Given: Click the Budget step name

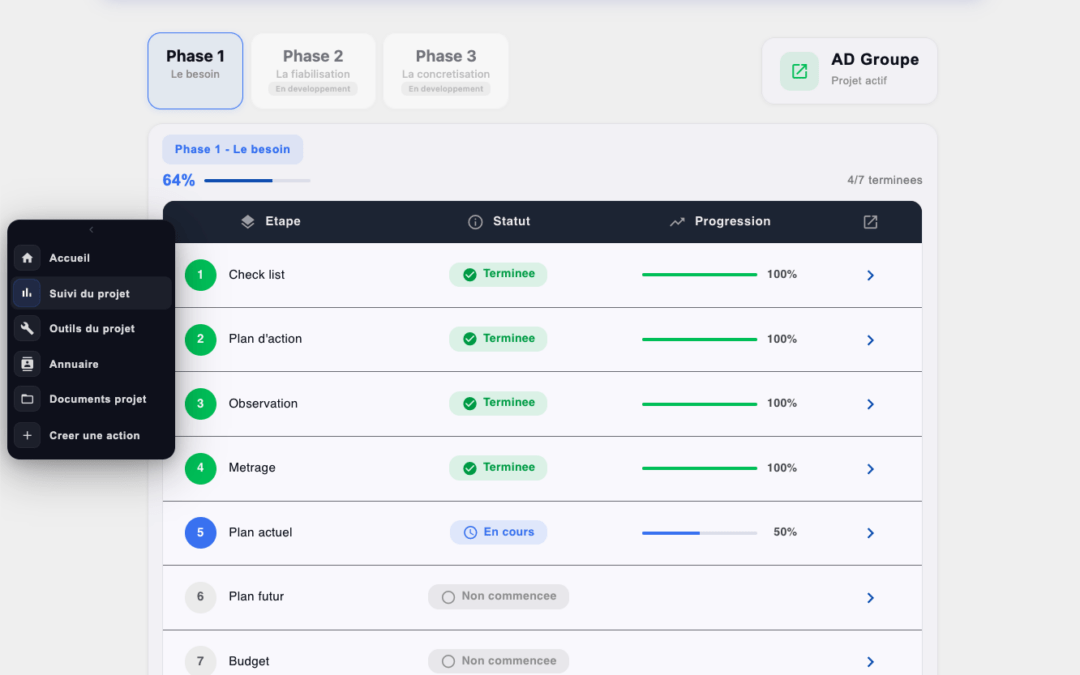Looking at the screenshot, I should point(249,661).
